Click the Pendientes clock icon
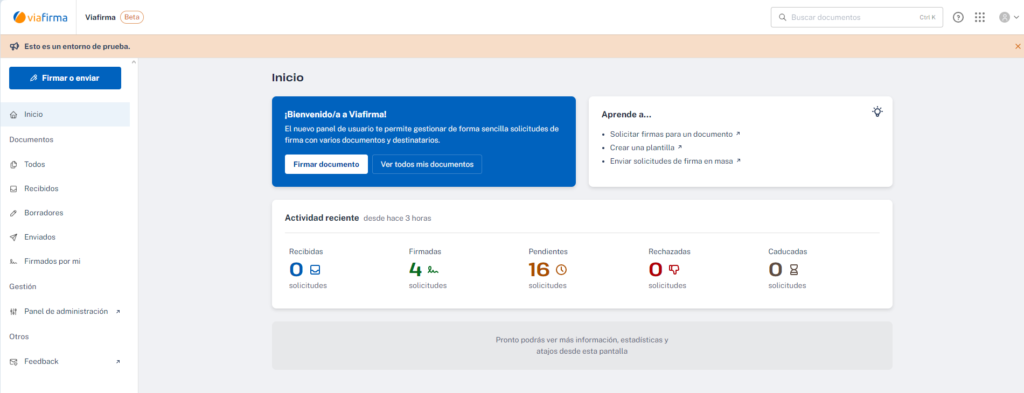Image resolution: width=1024 pixels, height=393 pixels. coord(561,269)
